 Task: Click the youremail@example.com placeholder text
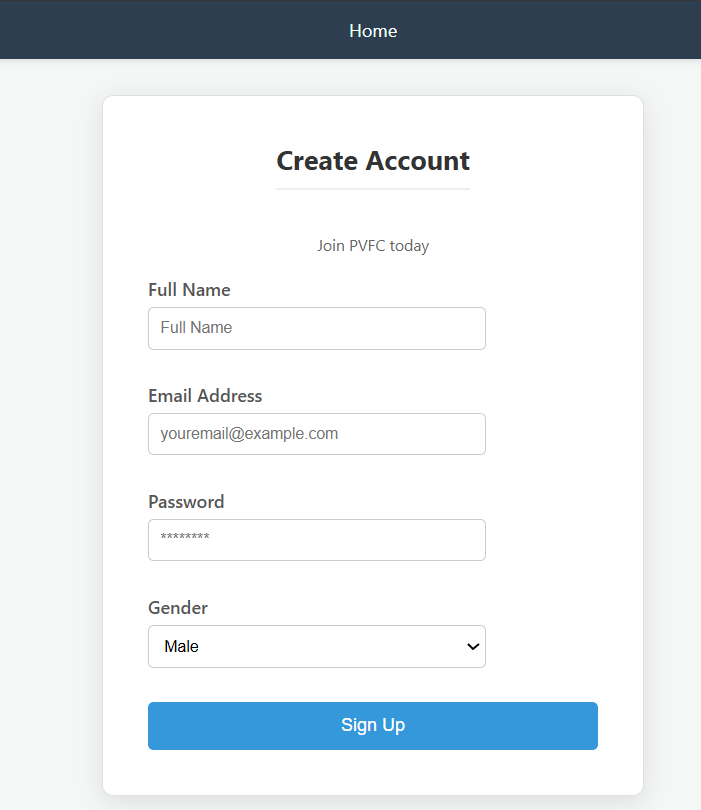[x=249, y=434]
